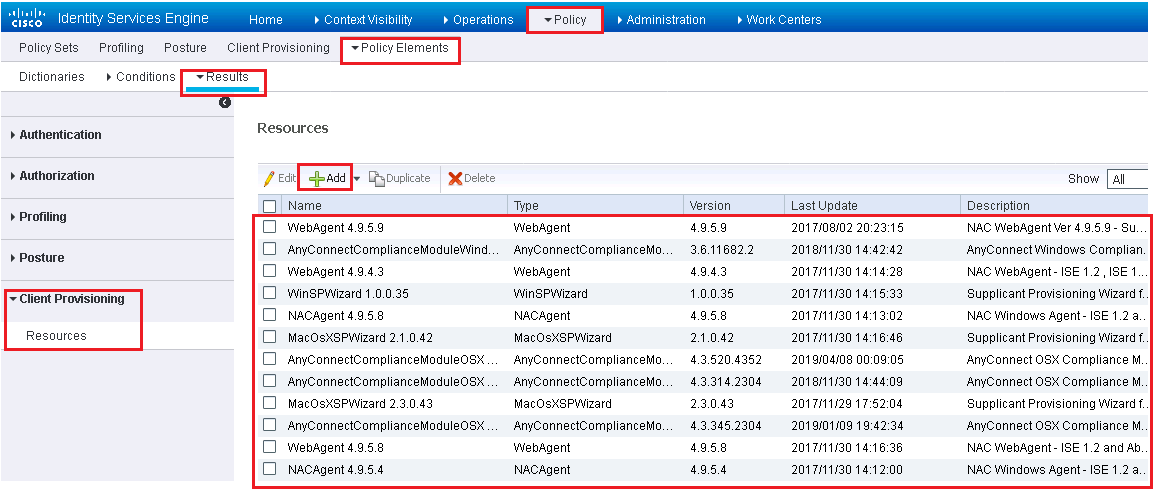The height and width of the screenshot is (501, 1160).
Task: Click the WebAgent 4.9.5.8 name
Action: pyautogui.click(x=336, y=448)
